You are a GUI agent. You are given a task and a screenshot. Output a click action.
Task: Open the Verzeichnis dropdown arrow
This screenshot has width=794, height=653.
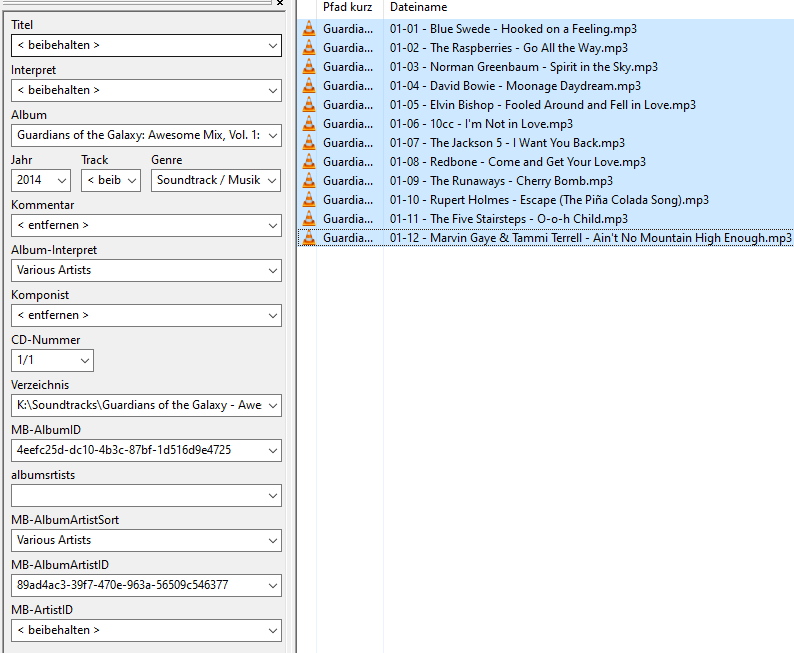272,406
